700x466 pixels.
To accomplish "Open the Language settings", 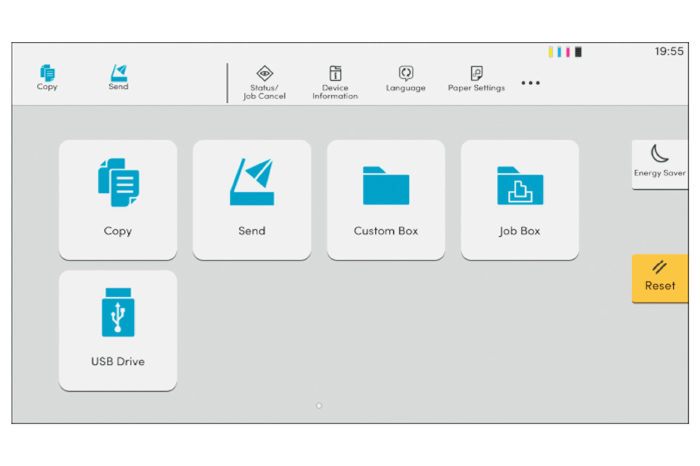I will tap(405, 80).
